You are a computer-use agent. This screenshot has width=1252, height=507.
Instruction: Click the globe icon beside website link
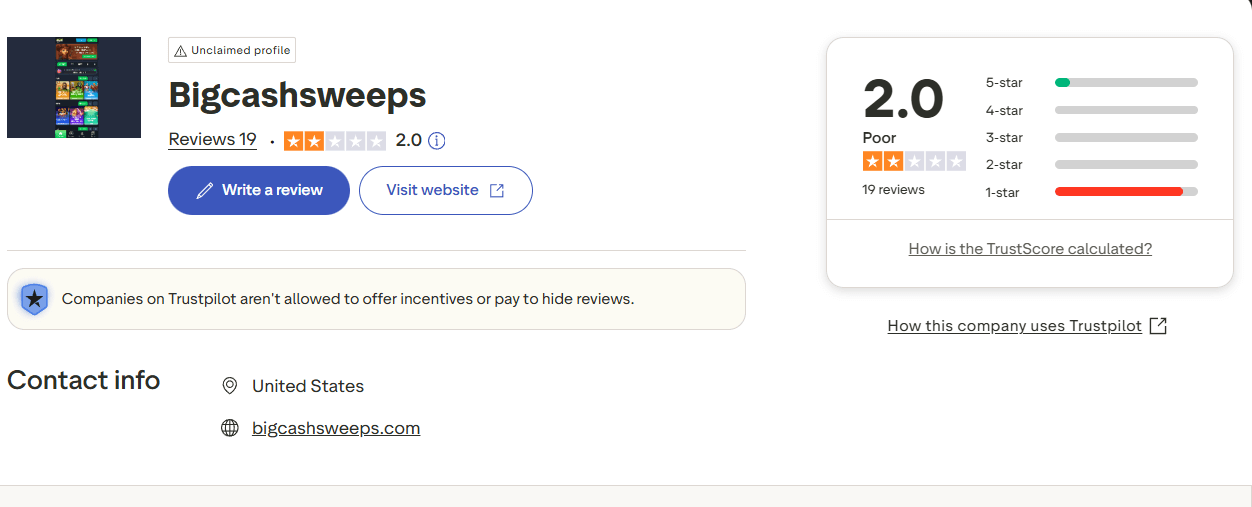click(x=230, y=428)
